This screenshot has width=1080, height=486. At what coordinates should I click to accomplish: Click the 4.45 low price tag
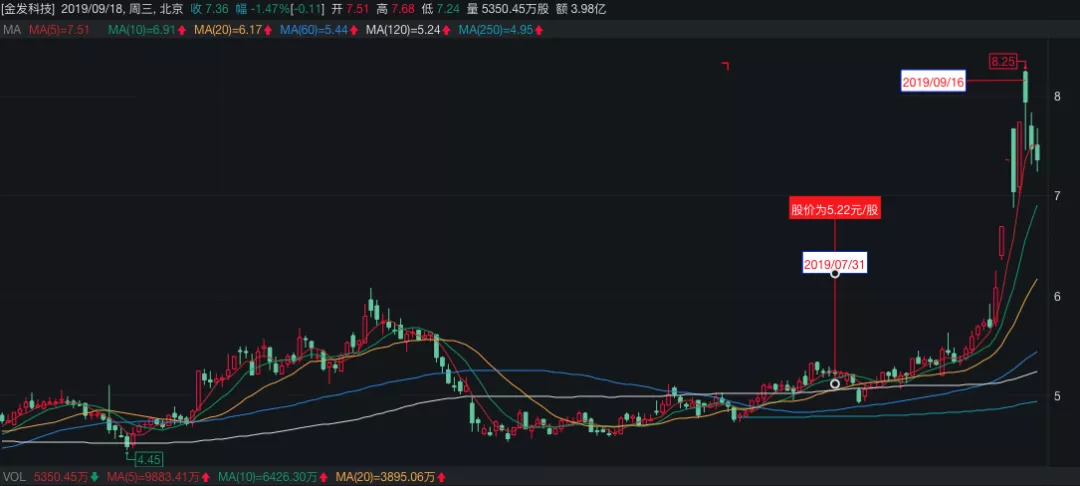pos(149,459)
